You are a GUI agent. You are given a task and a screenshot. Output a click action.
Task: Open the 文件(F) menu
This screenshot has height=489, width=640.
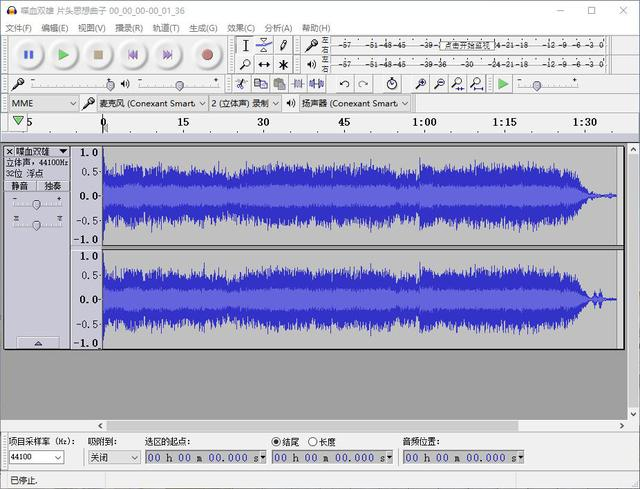coord(18,28)
